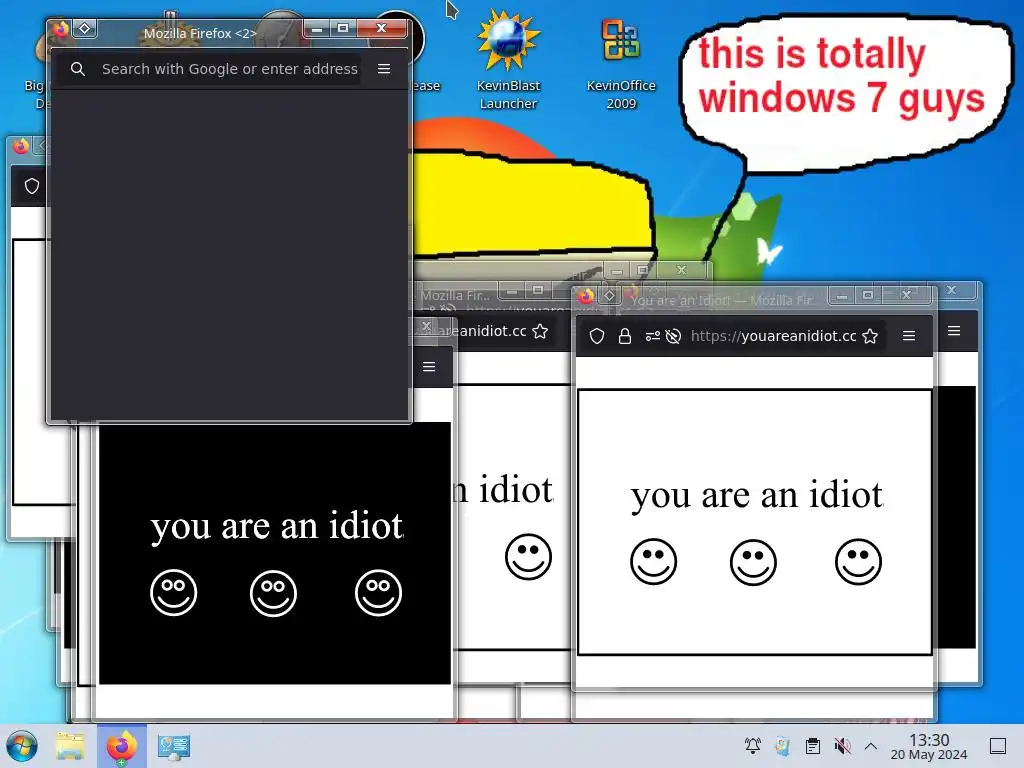The image size is (1024, 768).
Task: Click the muted volume icon in the system tray
Action: click(842, 746)
